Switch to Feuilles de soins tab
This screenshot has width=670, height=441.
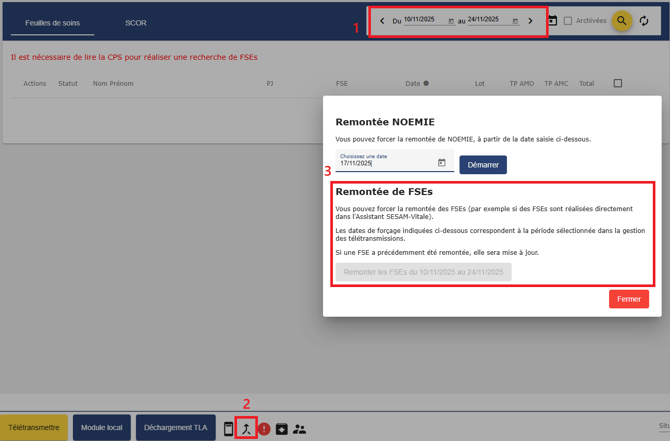[53, 23]
